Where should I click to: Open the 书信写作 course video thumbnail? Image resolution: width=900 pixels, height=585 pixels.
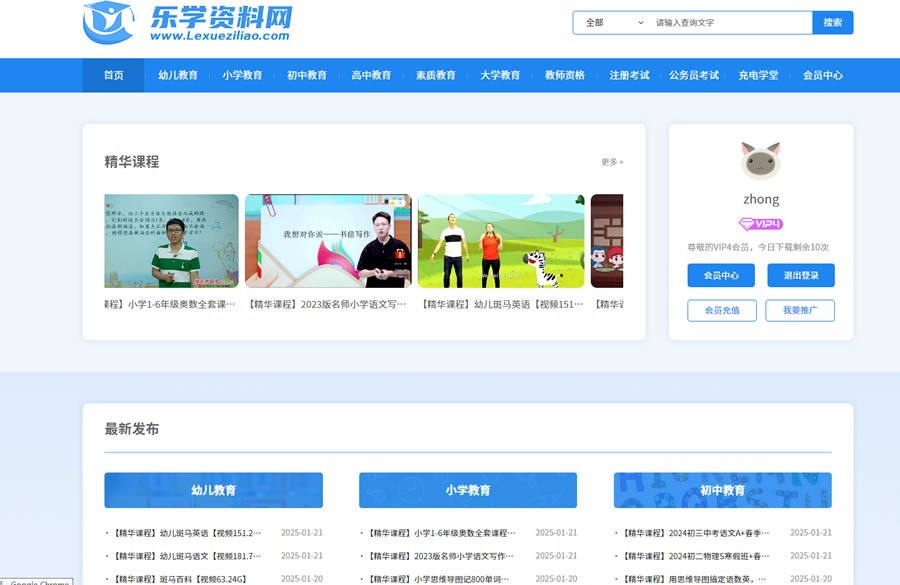328,241
